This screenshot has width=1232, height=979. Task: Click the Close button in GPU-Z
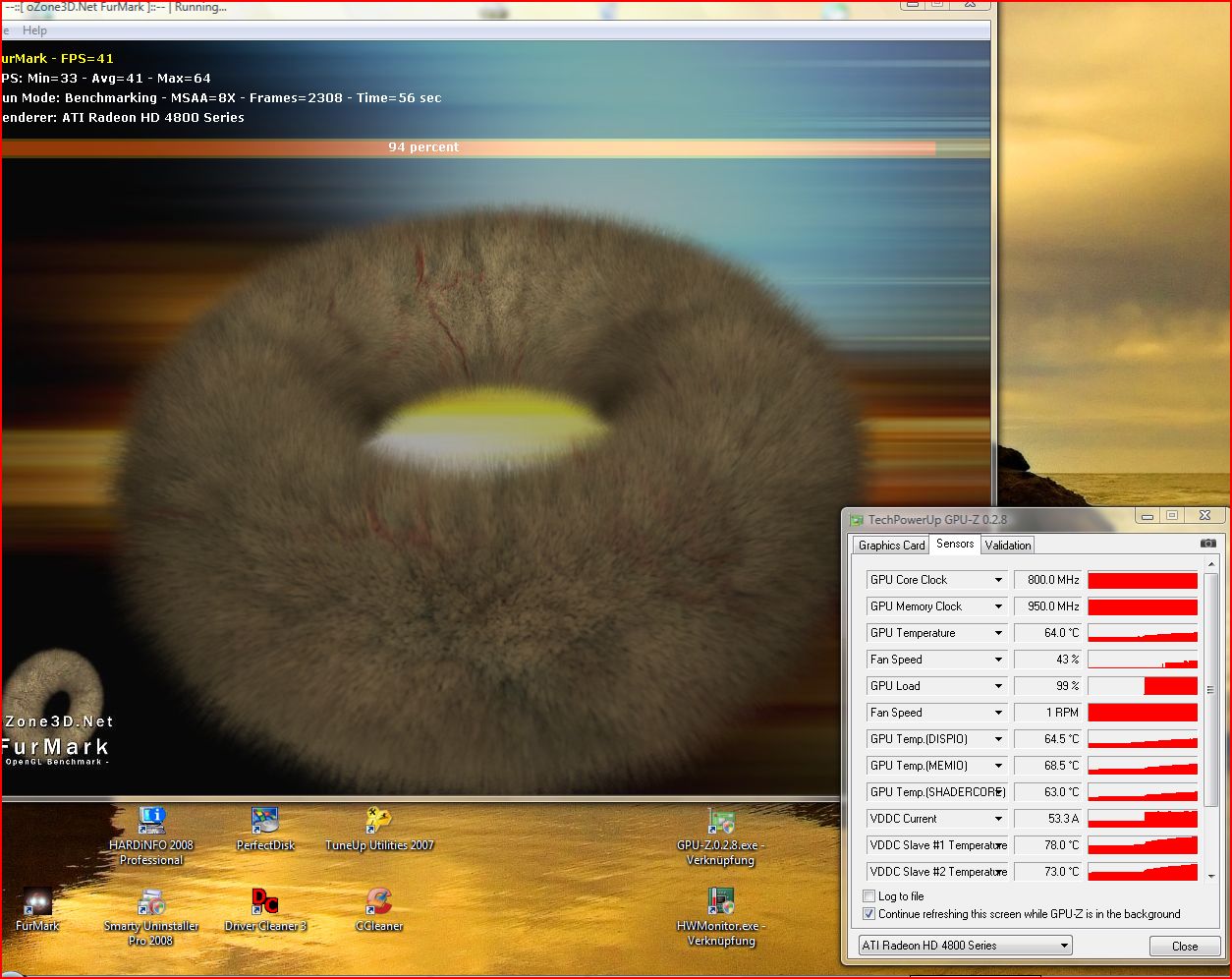[1185, 947]
